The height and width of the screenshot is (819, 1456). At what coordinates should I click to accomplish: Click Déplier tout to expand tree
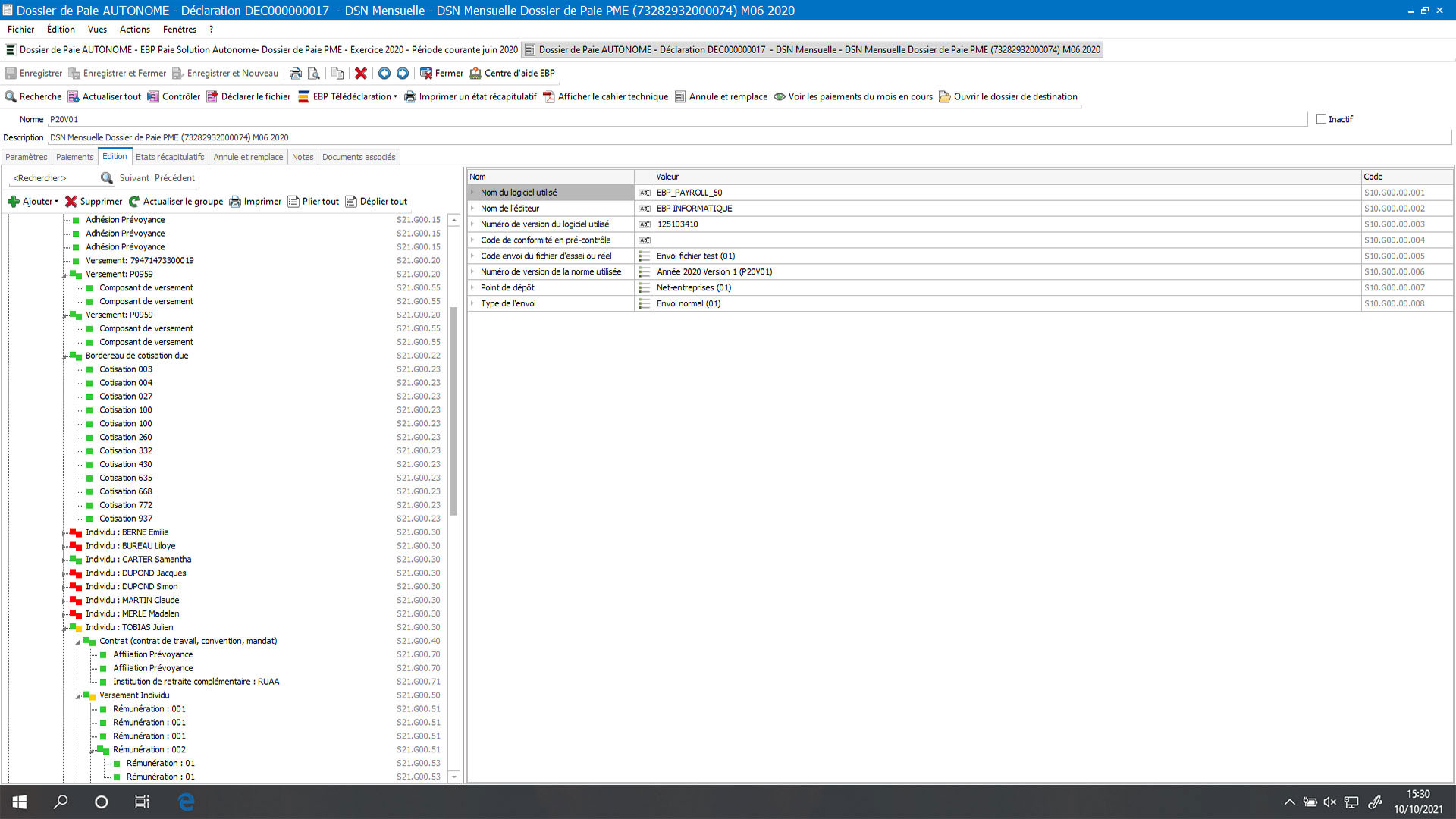pyautogui.click(x=376, y=202)
